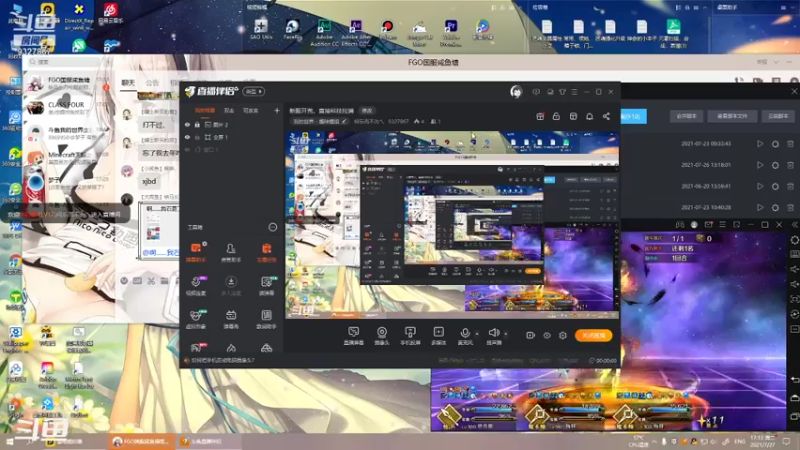Screen dimensions: 800x450
Task: Add a camera source below preview
Action: tap(382, 336)
